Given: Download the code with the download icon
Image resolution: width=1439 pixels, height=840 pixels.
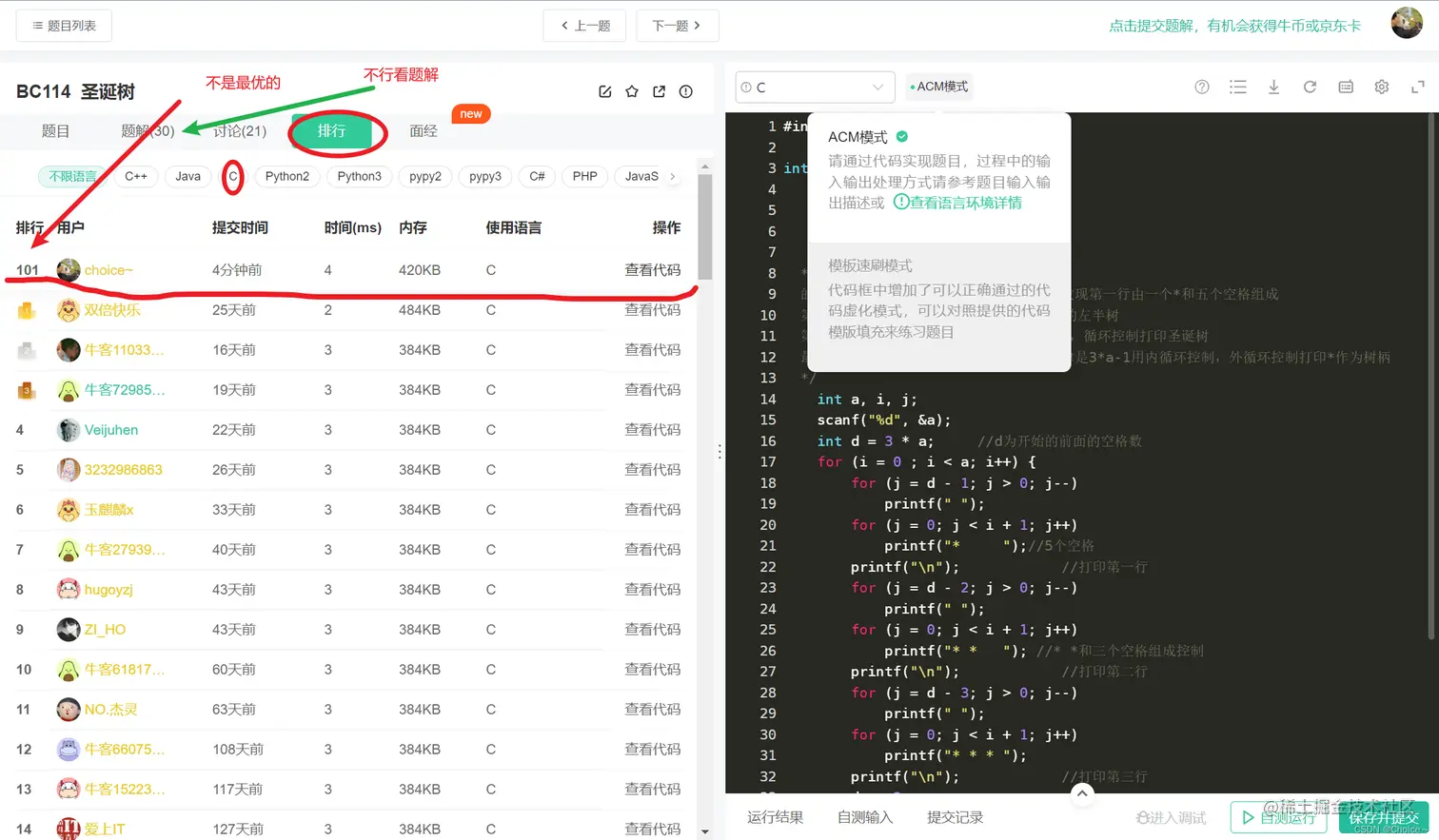Looking at the screenshot, I should pyautogui.click(x=1273, y=87).
